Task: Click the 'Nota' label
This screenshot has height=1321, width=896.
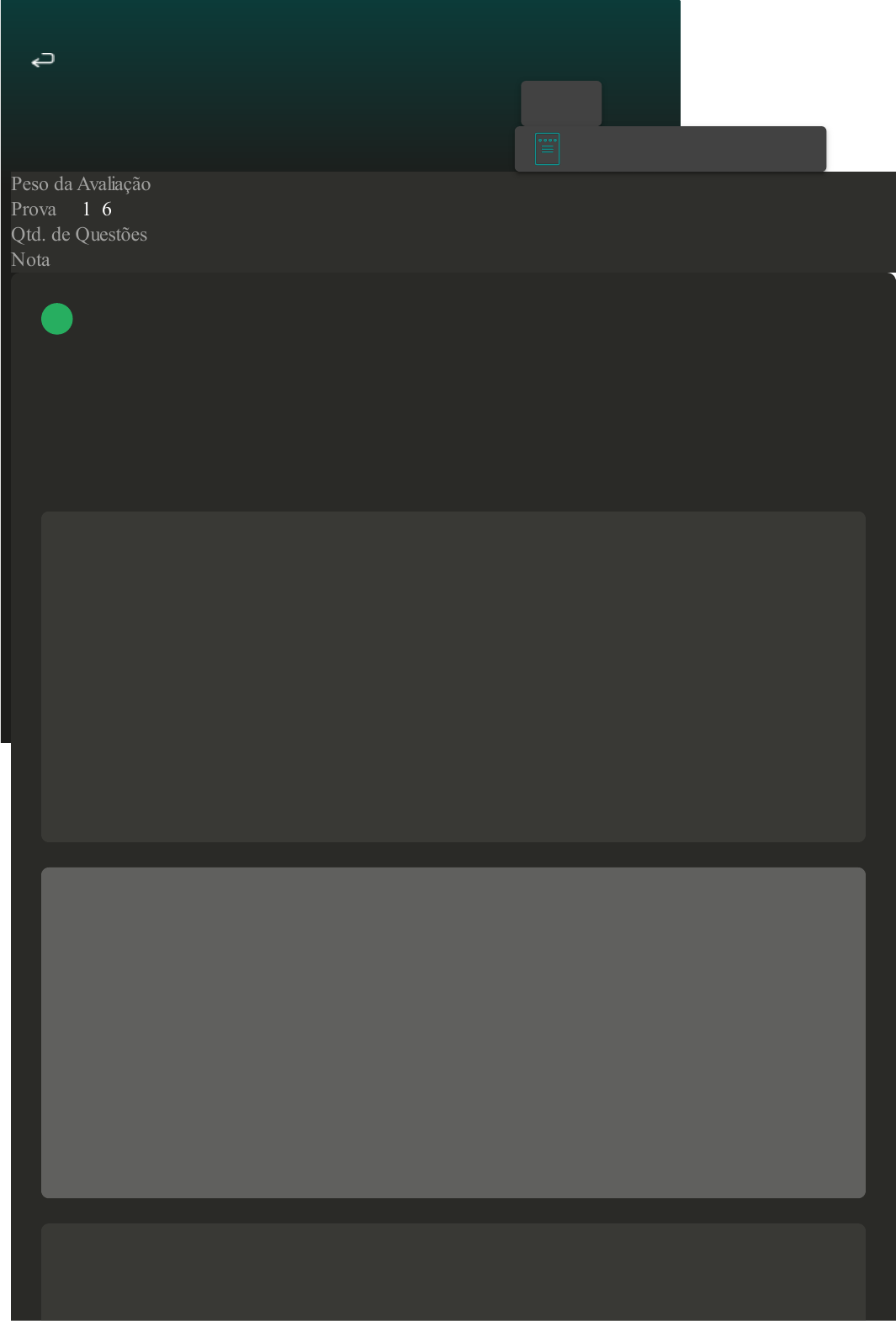Action: tap(30, 260)
